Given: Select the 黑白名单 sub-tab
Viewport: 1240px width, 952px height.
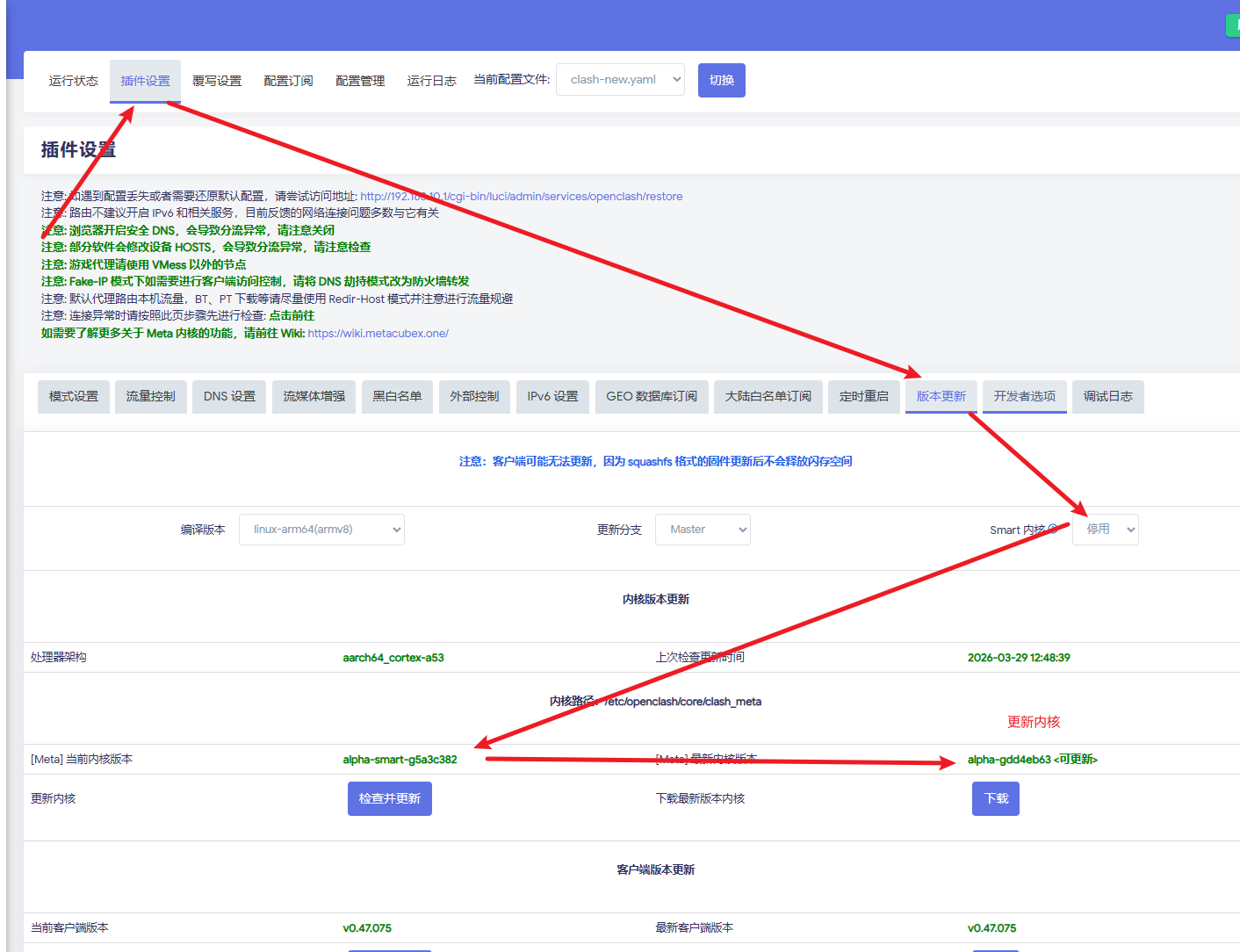Looking at the screenshot, I should pos(397,397).
